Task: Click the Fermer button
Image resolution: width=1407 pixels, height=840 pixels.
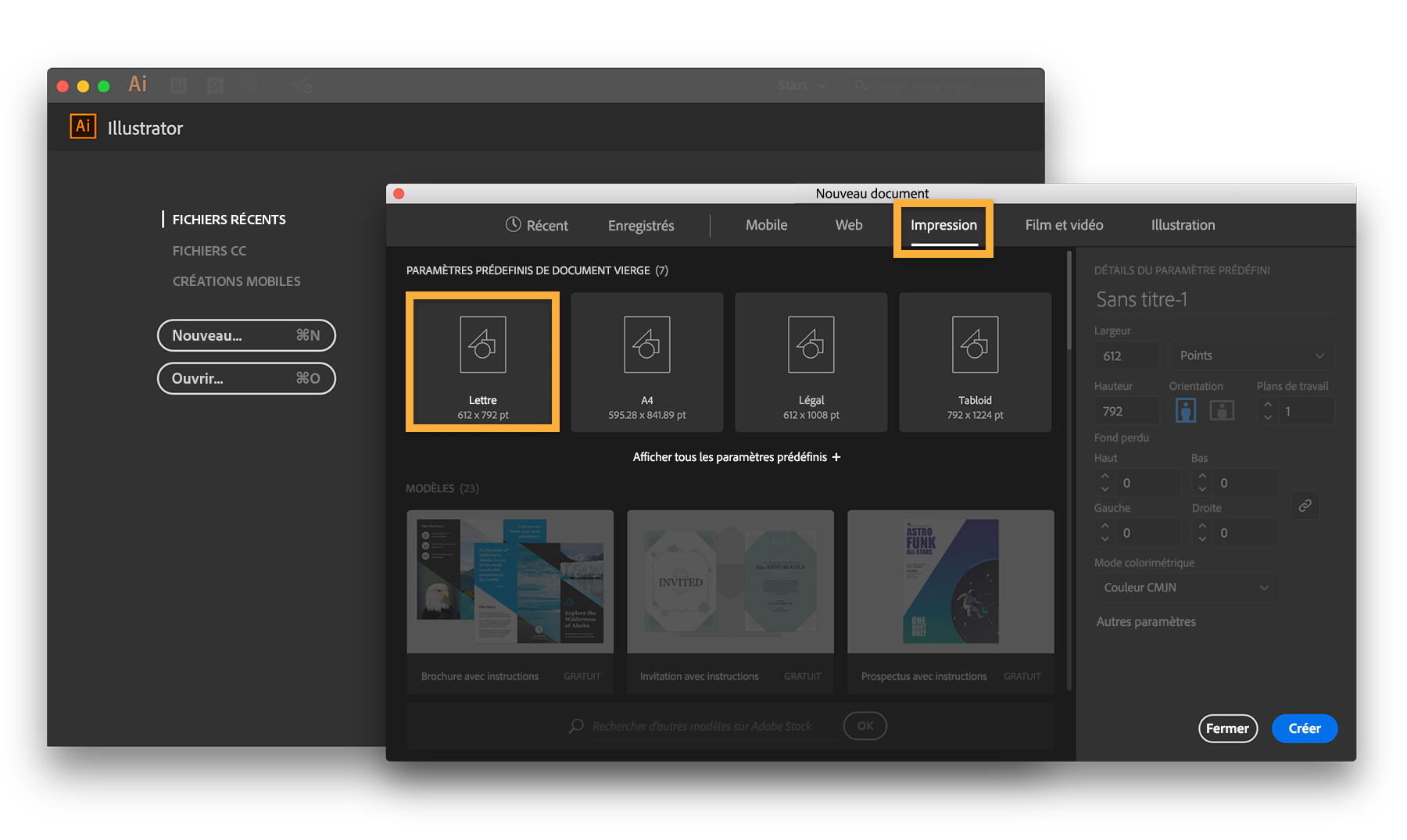Action: tap(1228, 728)
